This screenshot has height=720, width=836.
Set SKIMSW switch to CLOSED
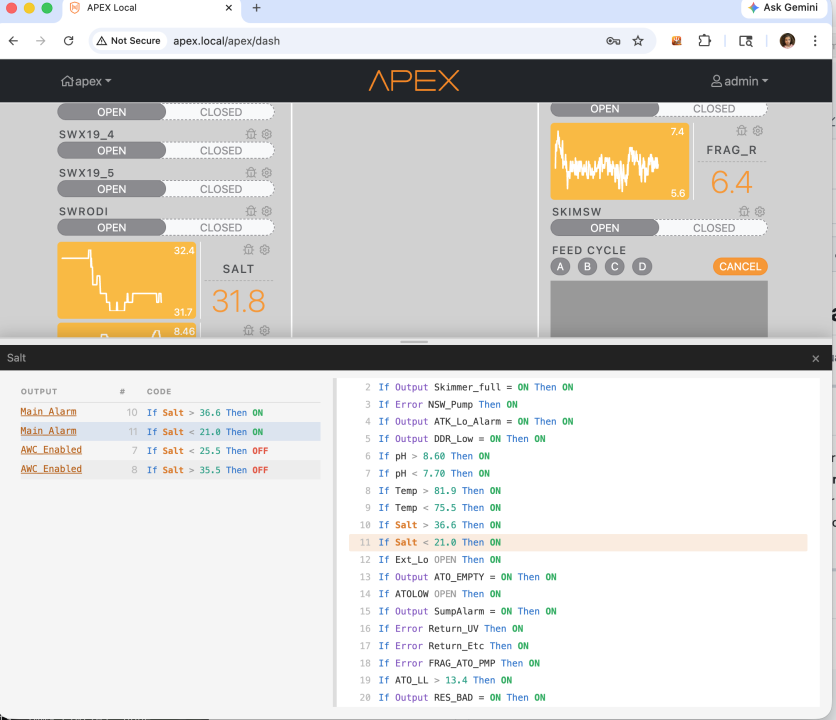(x=713, y=228)
